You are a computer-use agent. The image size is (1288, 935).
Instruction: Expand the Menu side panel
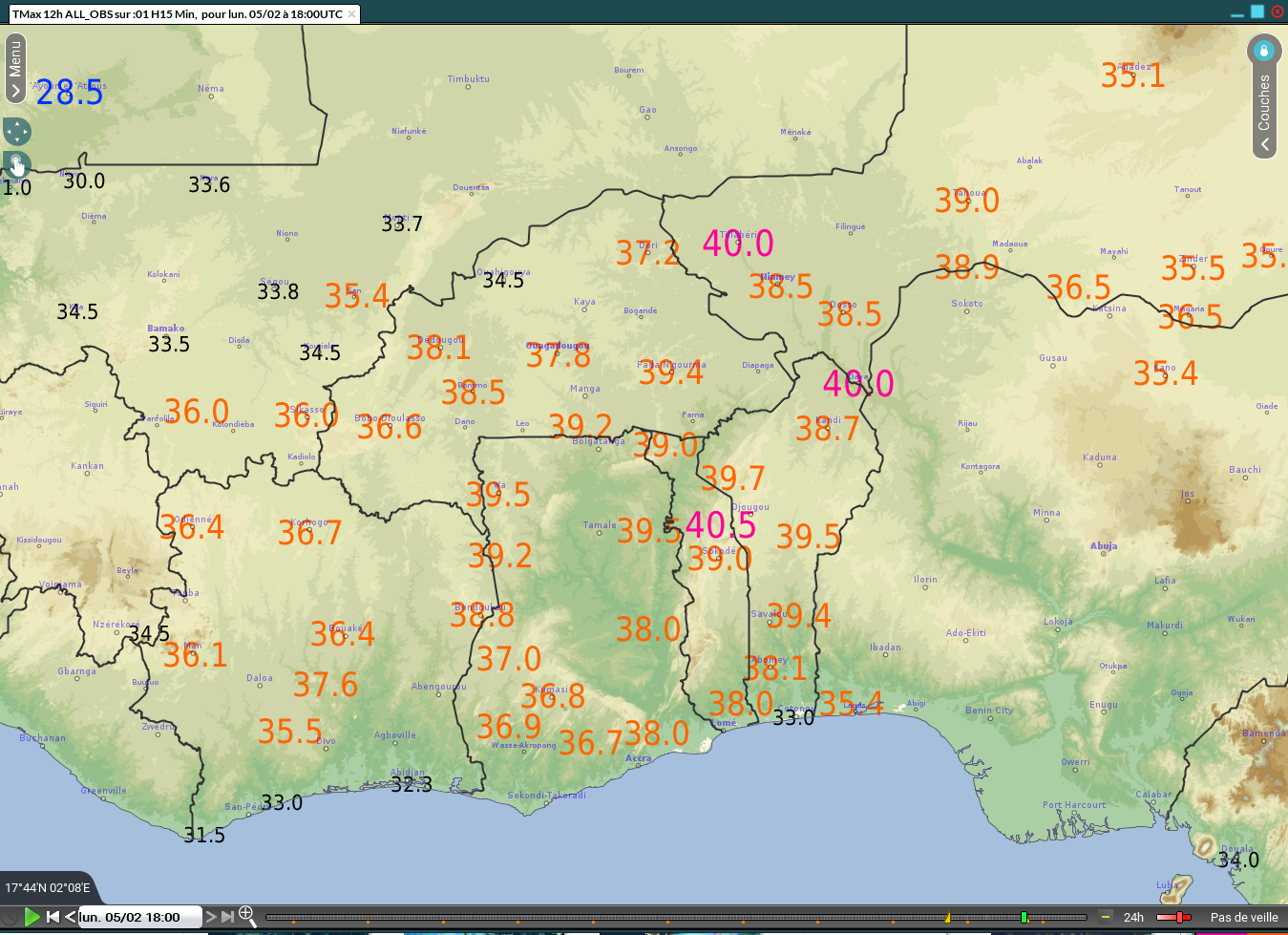click(x=15, y=69)
